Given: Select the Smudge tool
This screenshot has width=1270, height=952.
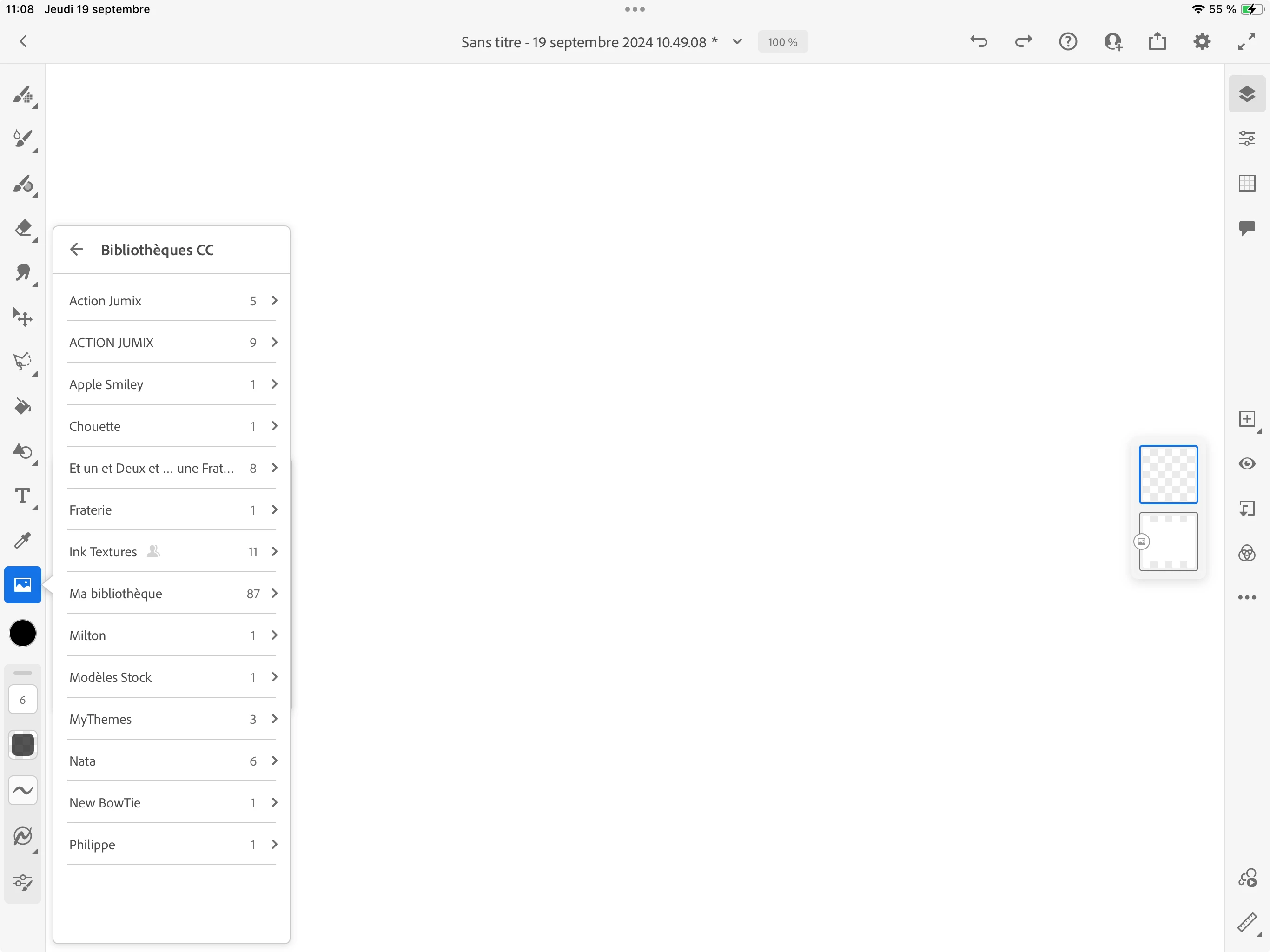Looking at the screenshot, I should pos(22,273).
